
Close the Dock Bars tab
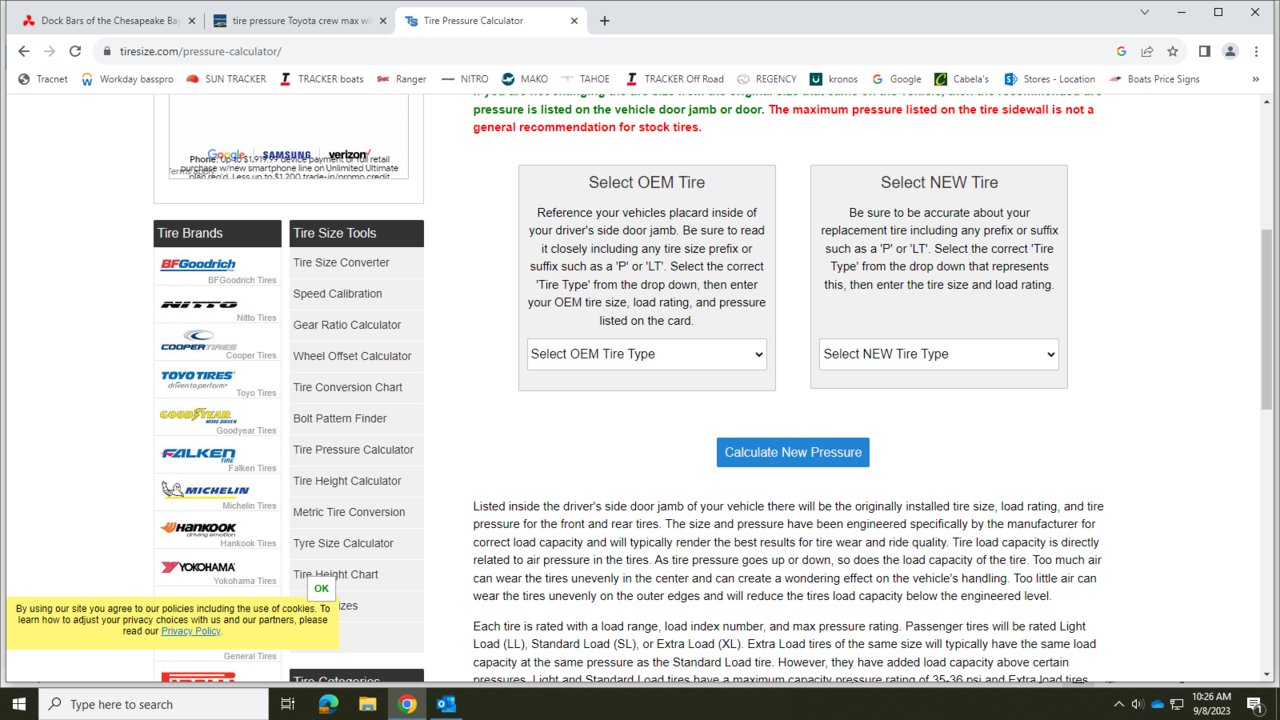(191, 20)
